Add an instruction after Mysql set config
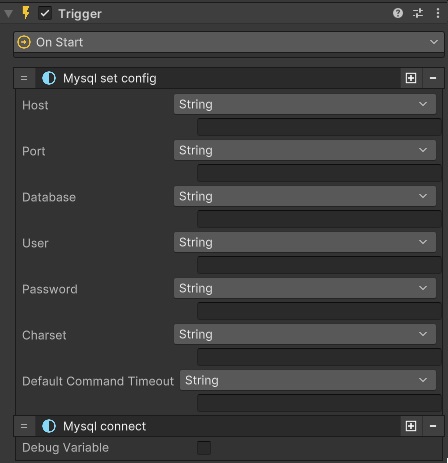Image resolution: width=448 pixels, height=463 pixels. point(411,78)
